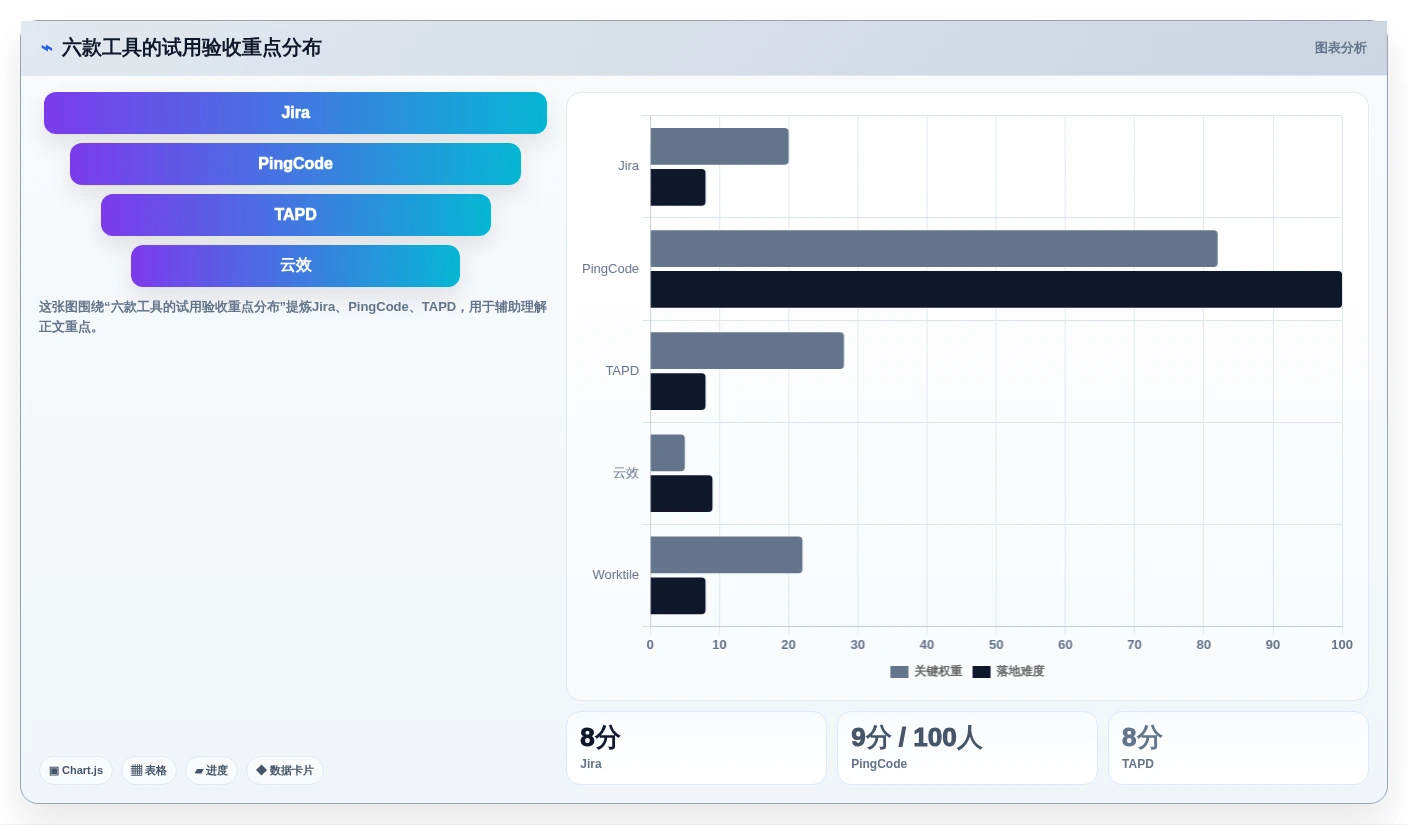Screen dimensions: 1408x825
Task: Click Worktile's dark 落地难度 bar in the chart
Action: click(678, 596)
